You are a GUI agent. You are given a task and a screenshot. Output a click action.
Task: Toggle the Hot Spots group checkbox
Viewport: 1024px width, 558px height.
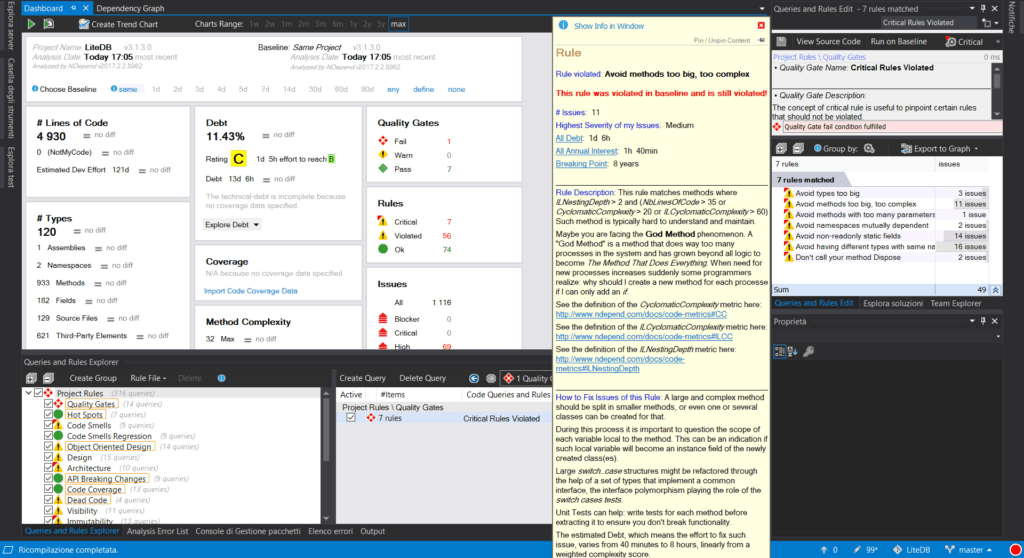click(48, 415)
